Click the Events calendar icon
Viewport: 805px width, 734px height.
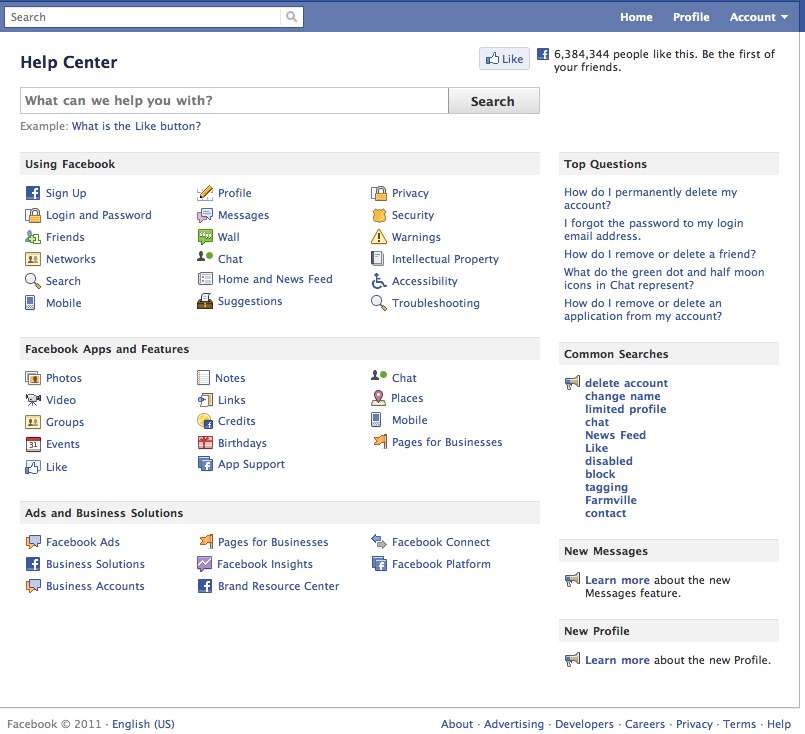click(x=33, y=444)
